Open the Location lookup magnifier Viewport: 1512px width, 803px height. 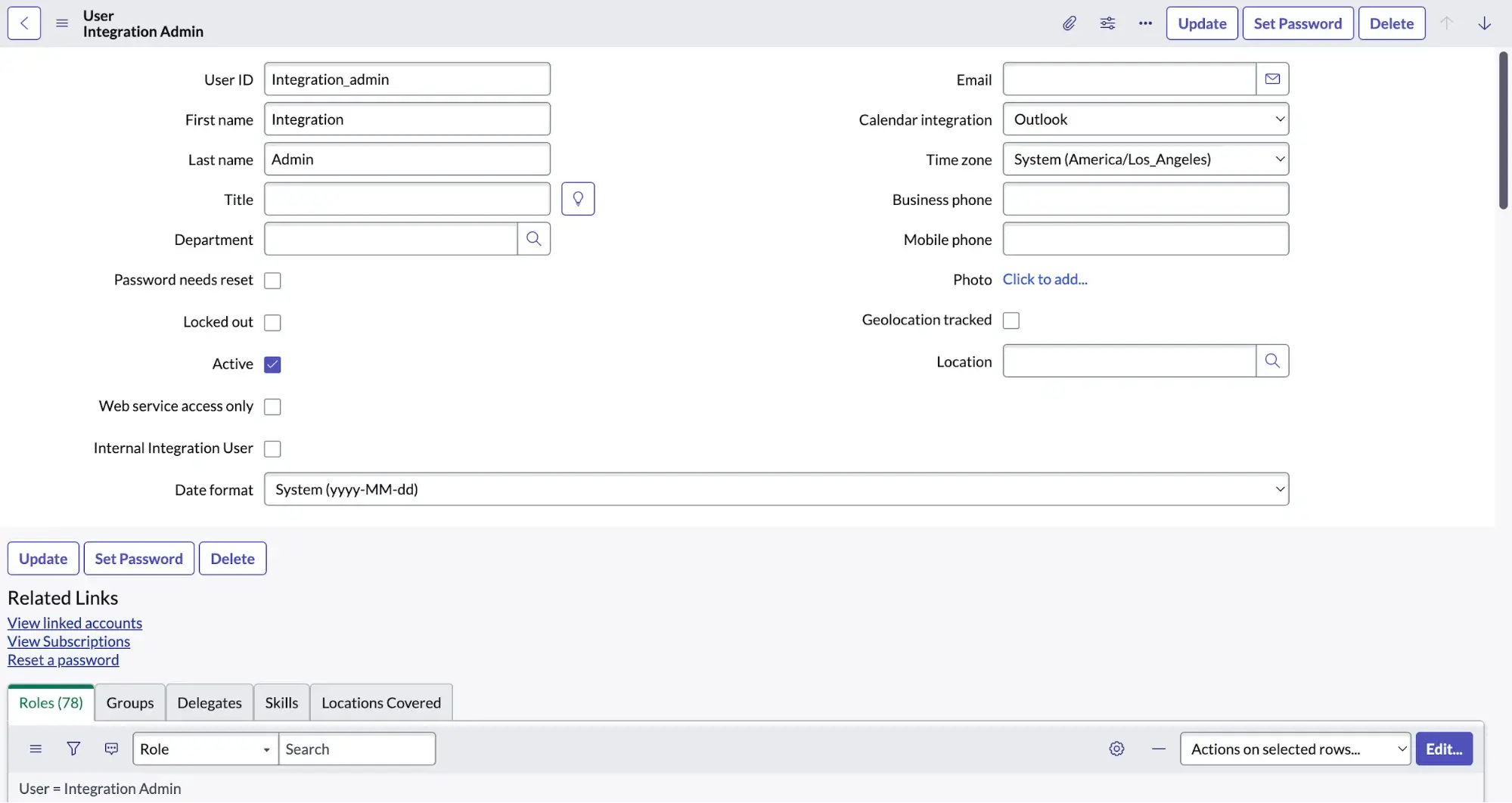[x=1272, y=361]
